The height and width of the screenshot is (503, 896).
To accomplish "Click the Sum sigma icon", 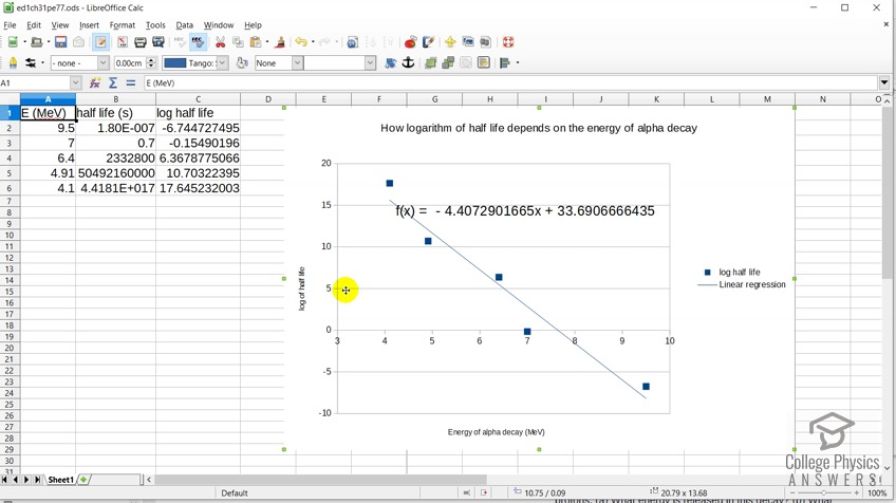I will pos(112,83).
